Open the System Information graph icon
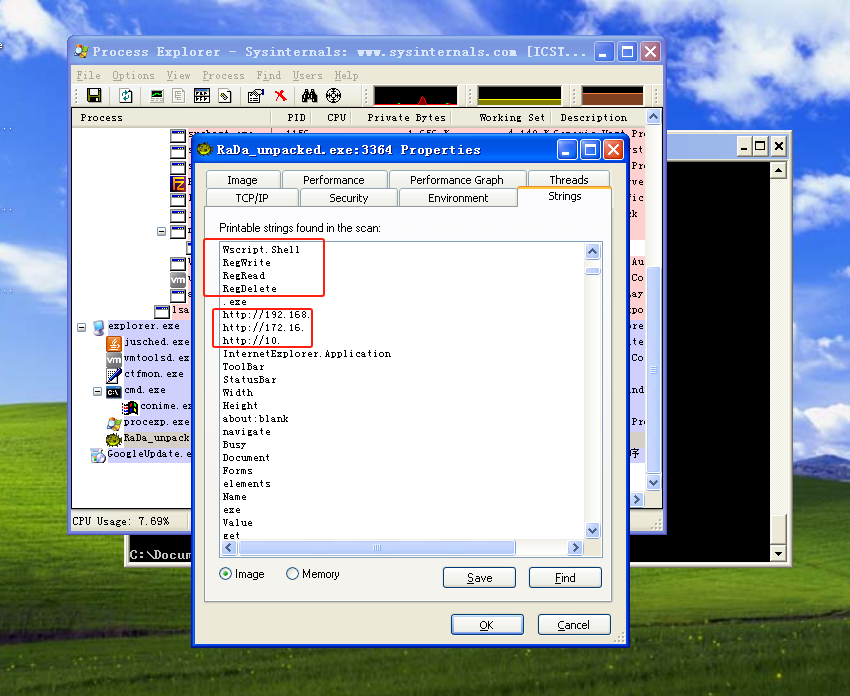 tap(157, 96)
